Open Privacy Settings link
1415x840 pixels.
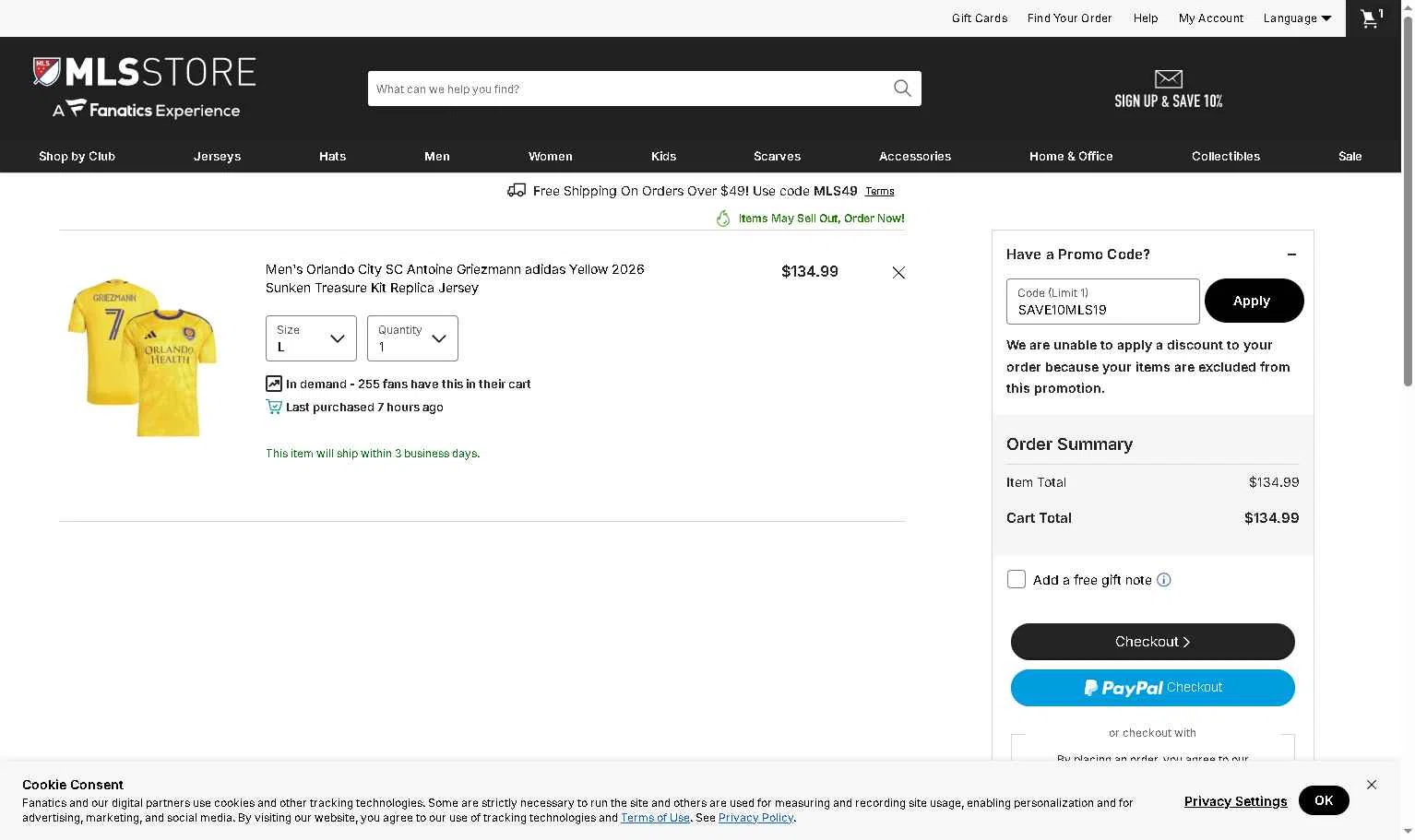[1235, 801]
